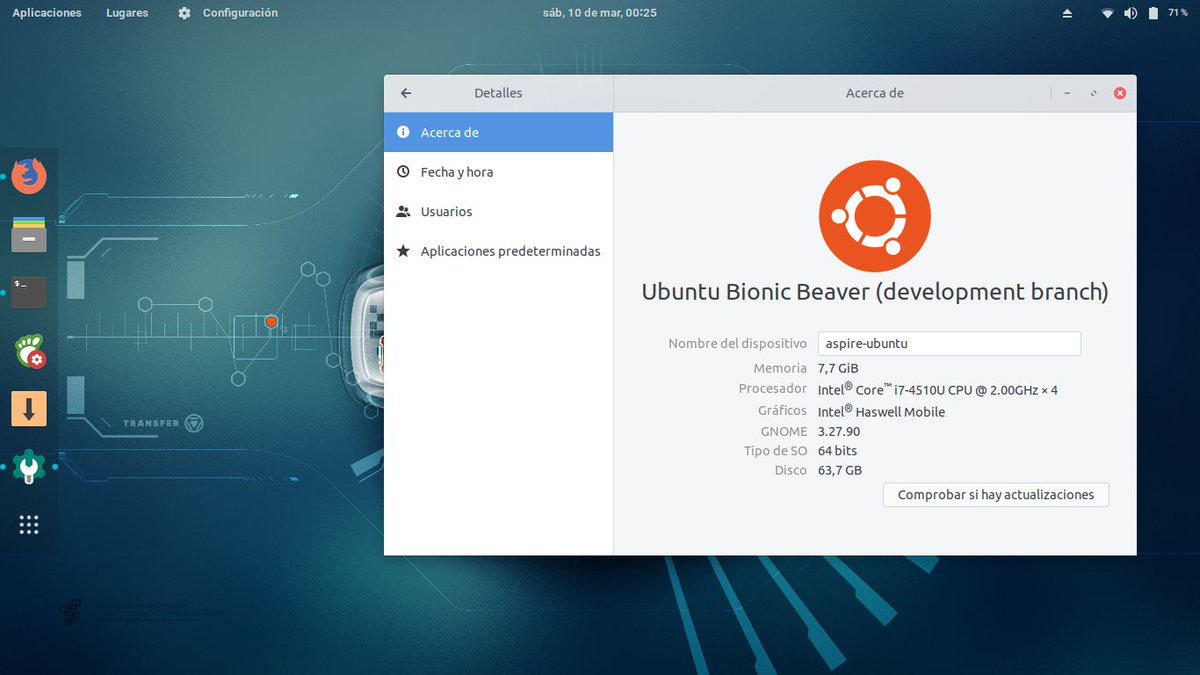The height and width of the screenshot is (675, 1200).
Task: Launch Firefox from the dock
Action: 29,176
